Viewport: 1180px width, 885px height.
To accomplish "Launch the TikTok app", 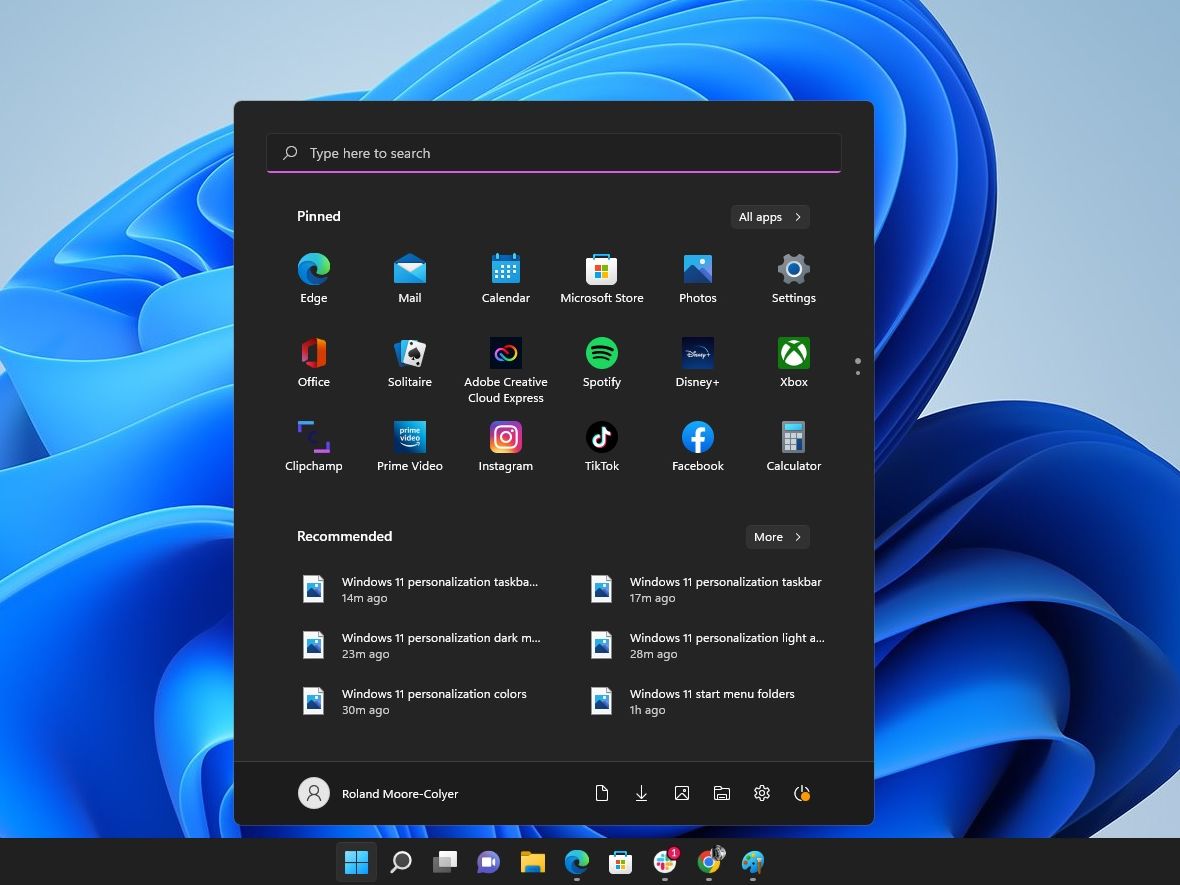I will 601,437.
